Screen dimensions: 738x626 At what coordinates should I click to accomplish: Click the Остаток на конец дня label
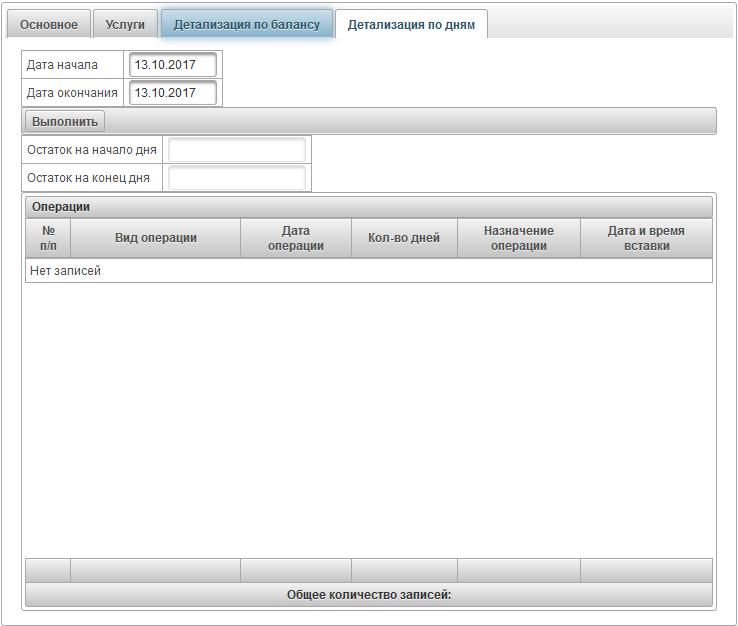click(88, 178)
